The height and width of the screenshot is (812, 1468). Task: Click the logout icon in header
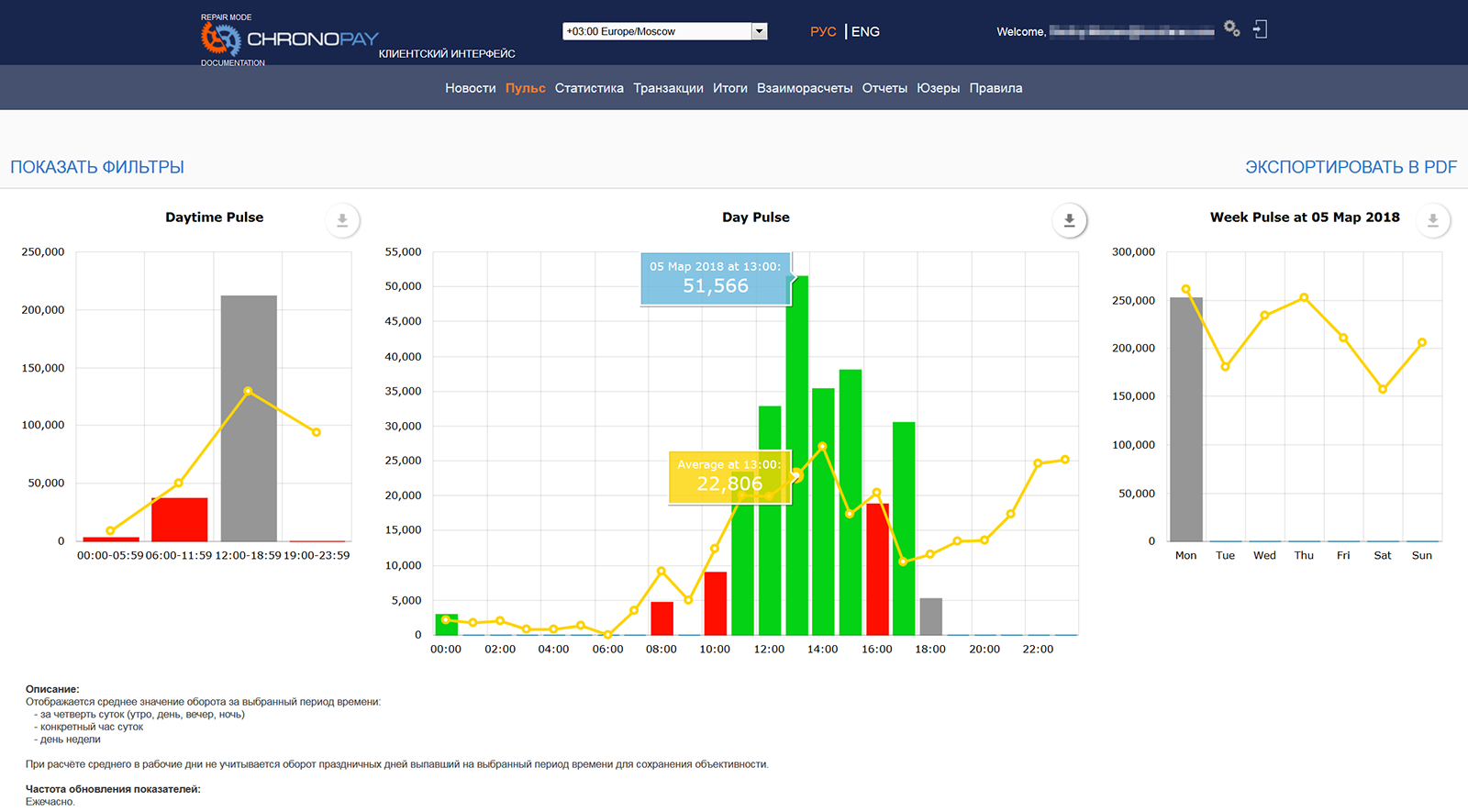coord(1261,29)
